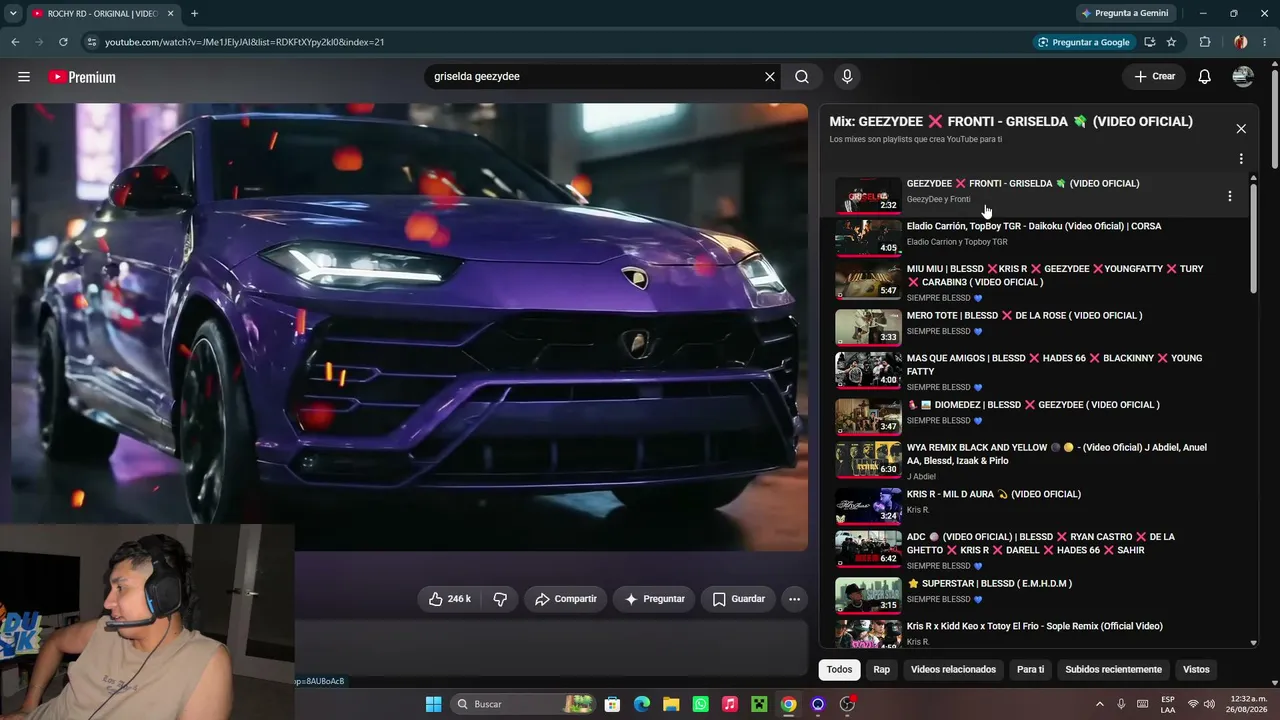Click the YouTube search input field
Screen dimensions: 1280x720
(x=595, y=77)
